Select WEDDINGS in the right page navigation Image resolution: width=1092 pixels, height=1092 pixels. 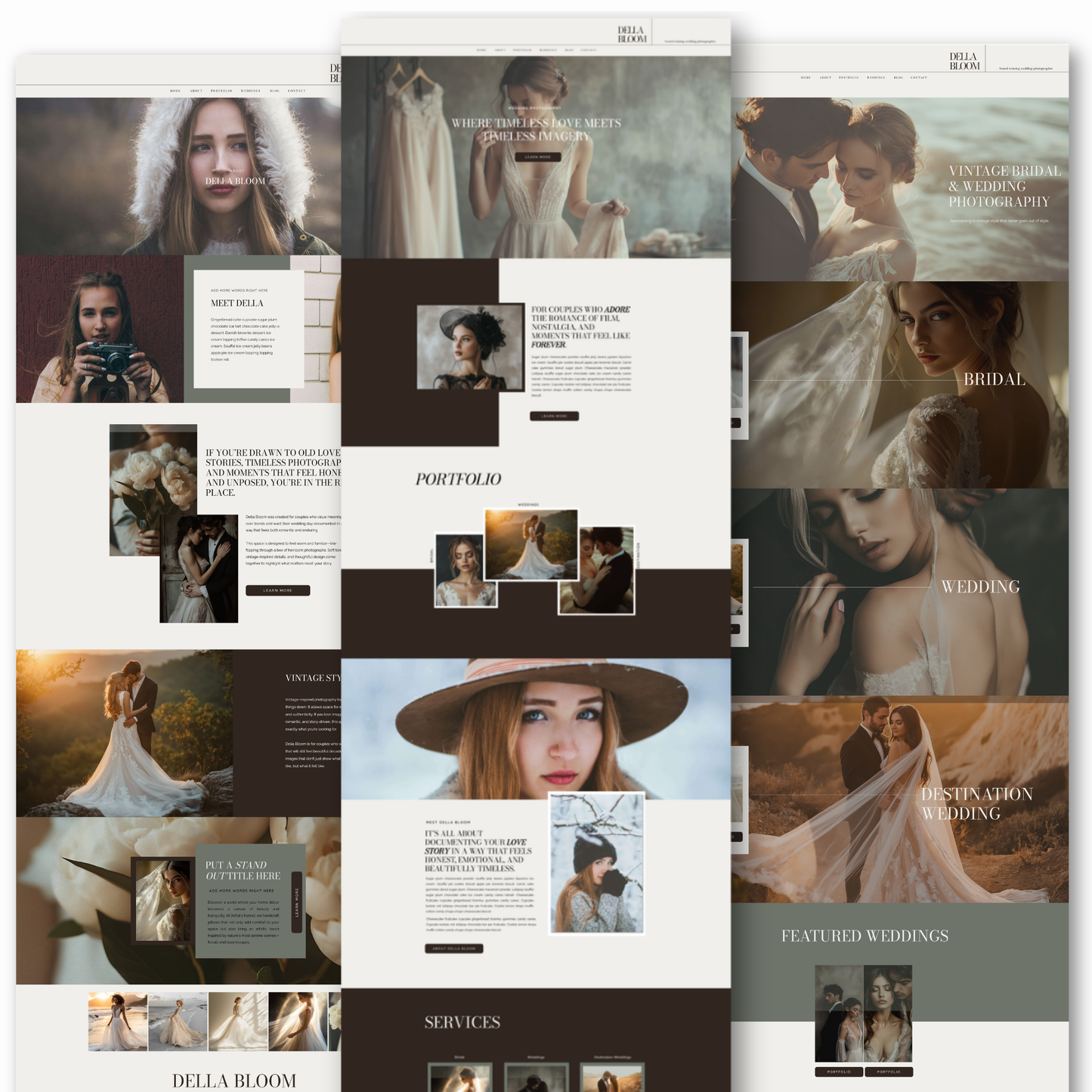click(876, 77)
